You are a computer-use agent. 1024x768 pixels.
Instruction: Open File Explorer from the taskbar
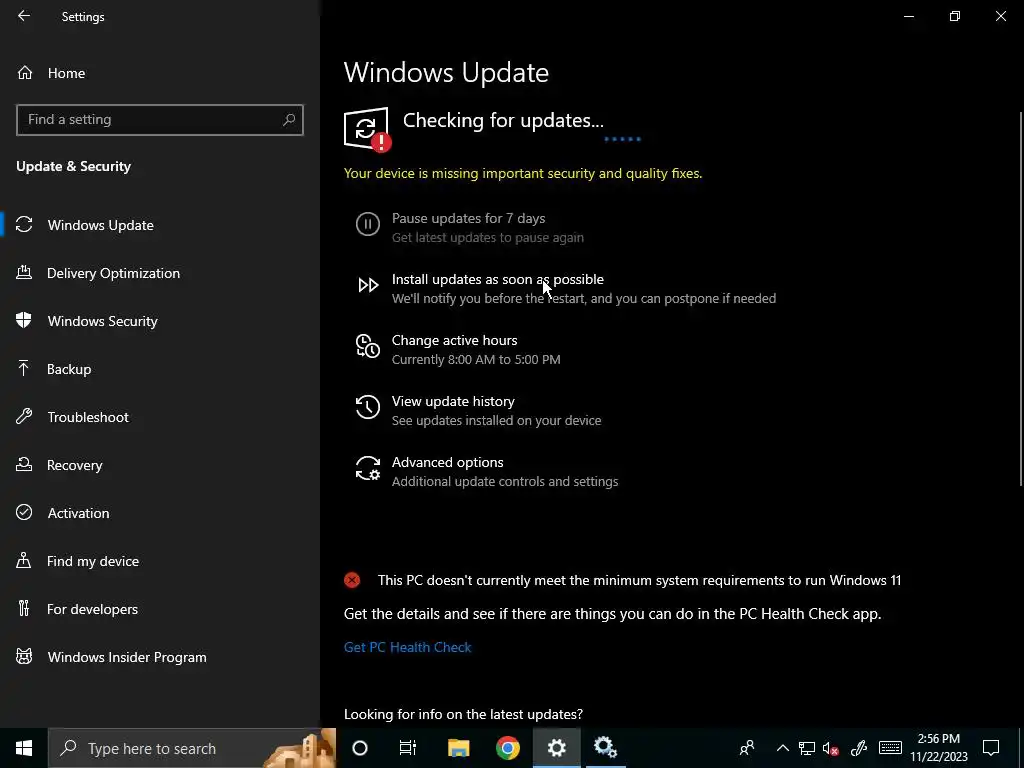pos(458,748)
